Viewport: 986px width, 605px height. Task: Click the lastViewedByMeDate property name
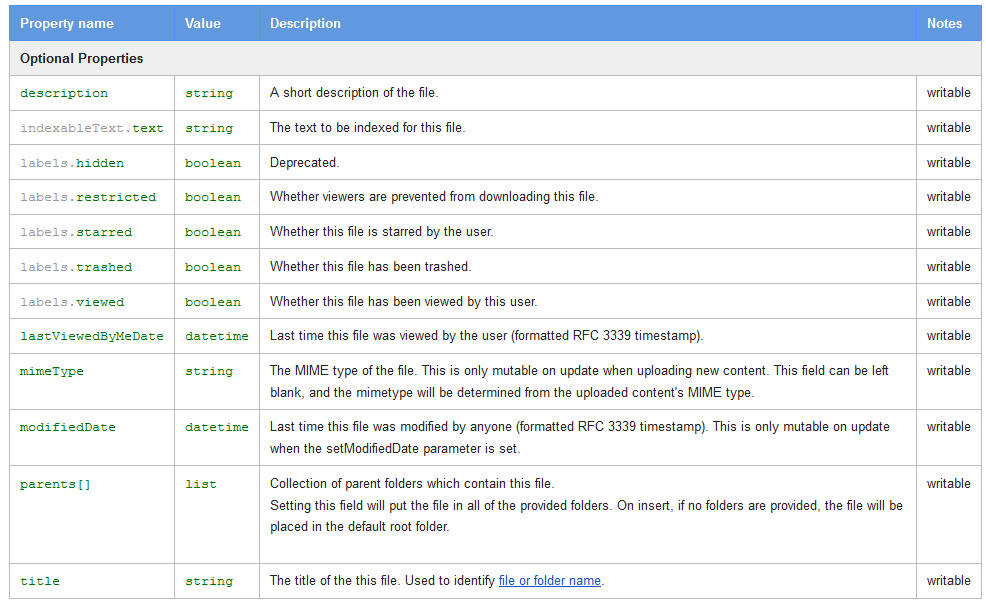[x=92, y=336]
